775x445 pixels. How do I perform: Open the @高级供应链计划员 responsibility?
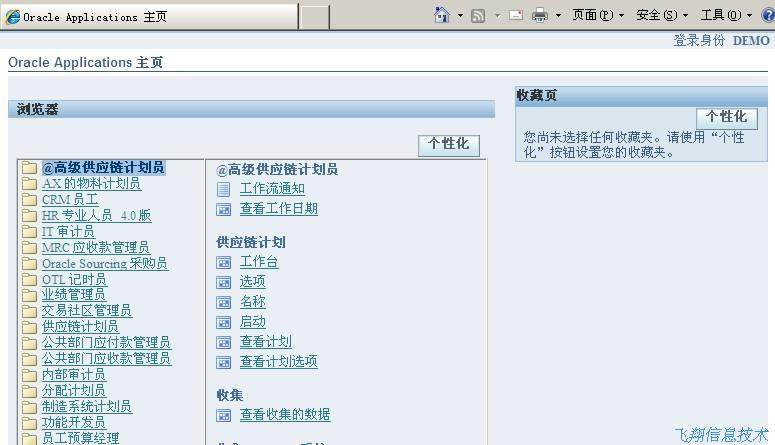coord(103,168)
